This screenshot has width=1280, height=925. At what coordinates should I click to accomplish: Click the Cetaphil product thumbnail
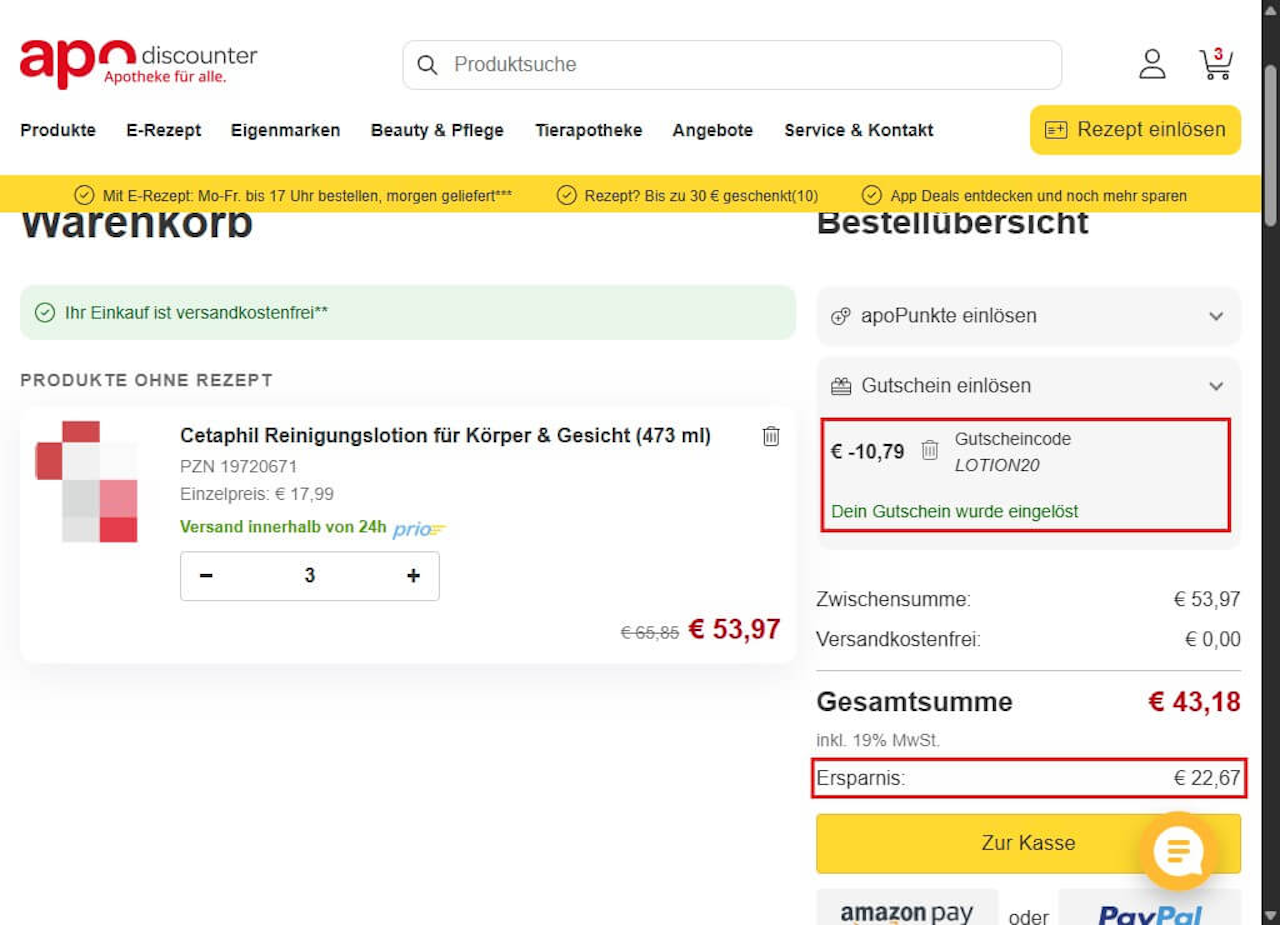[87, 482]
